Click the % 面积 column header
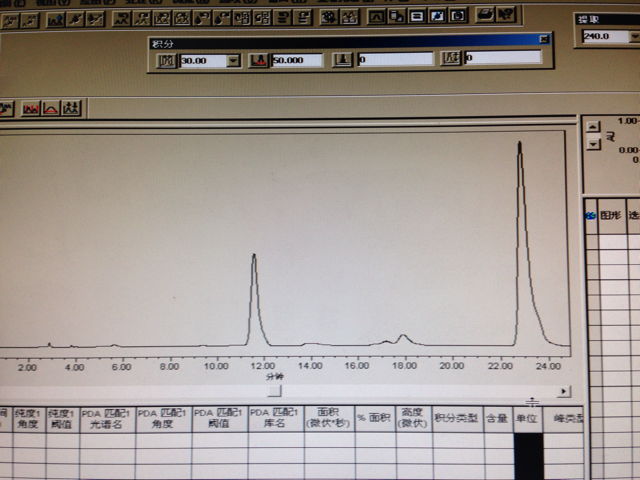Screen dimensions: 640x480 (x=375, y=418)
